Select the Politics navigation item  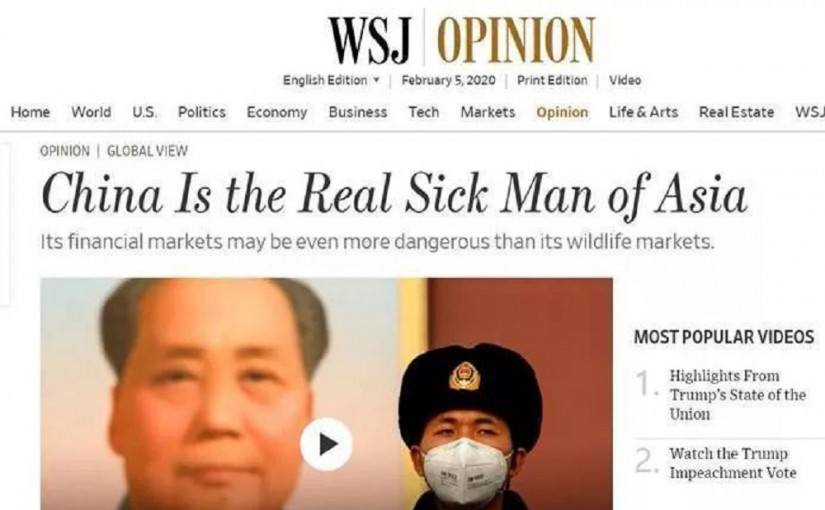click(x=202, y=112)
